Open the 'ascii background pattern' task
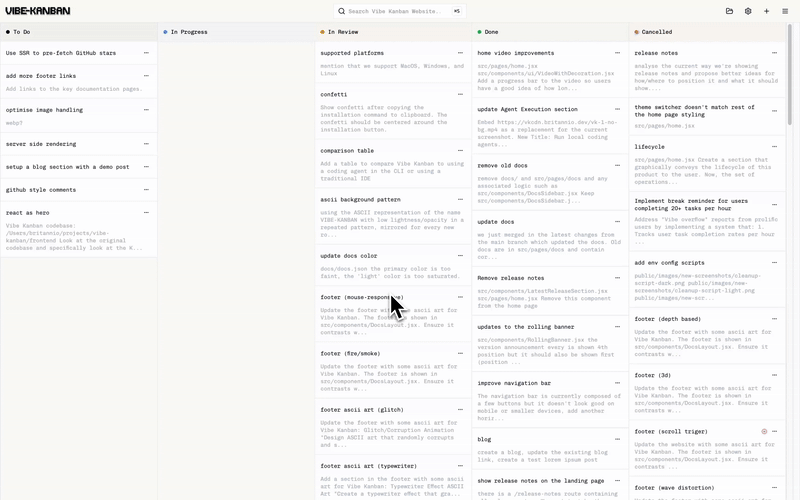This screenshot has height=500, width=800. [x=393, y=217]
